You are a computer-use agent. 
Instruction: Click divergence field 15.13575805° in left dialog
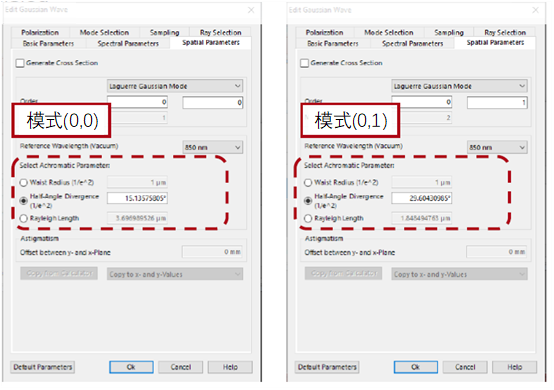click(137, 198)
